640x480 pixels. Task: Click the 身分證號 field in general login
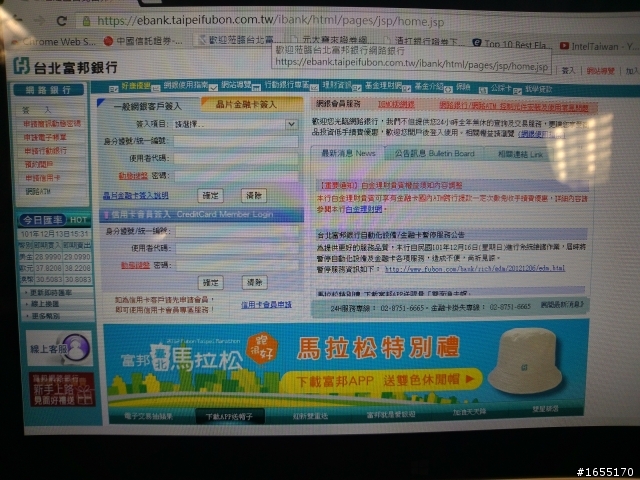pos(236,141)
